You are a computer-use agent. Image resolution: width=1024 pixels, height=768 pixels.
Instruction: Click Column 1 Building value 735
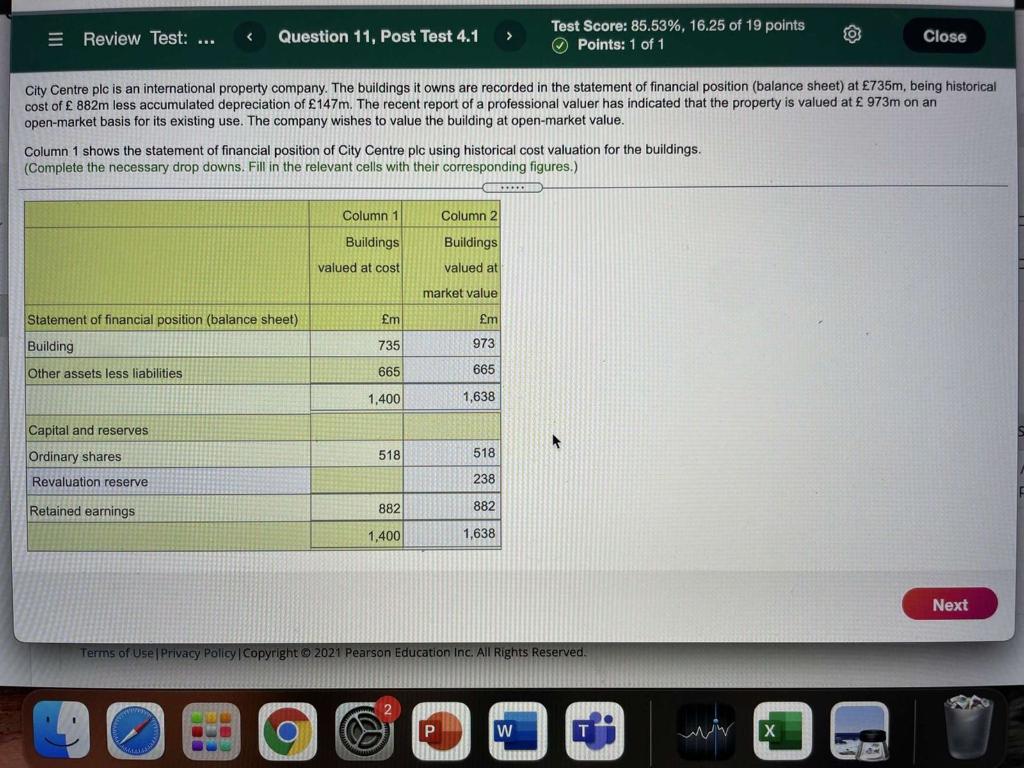pyautogui.click(x=357, y=345)
